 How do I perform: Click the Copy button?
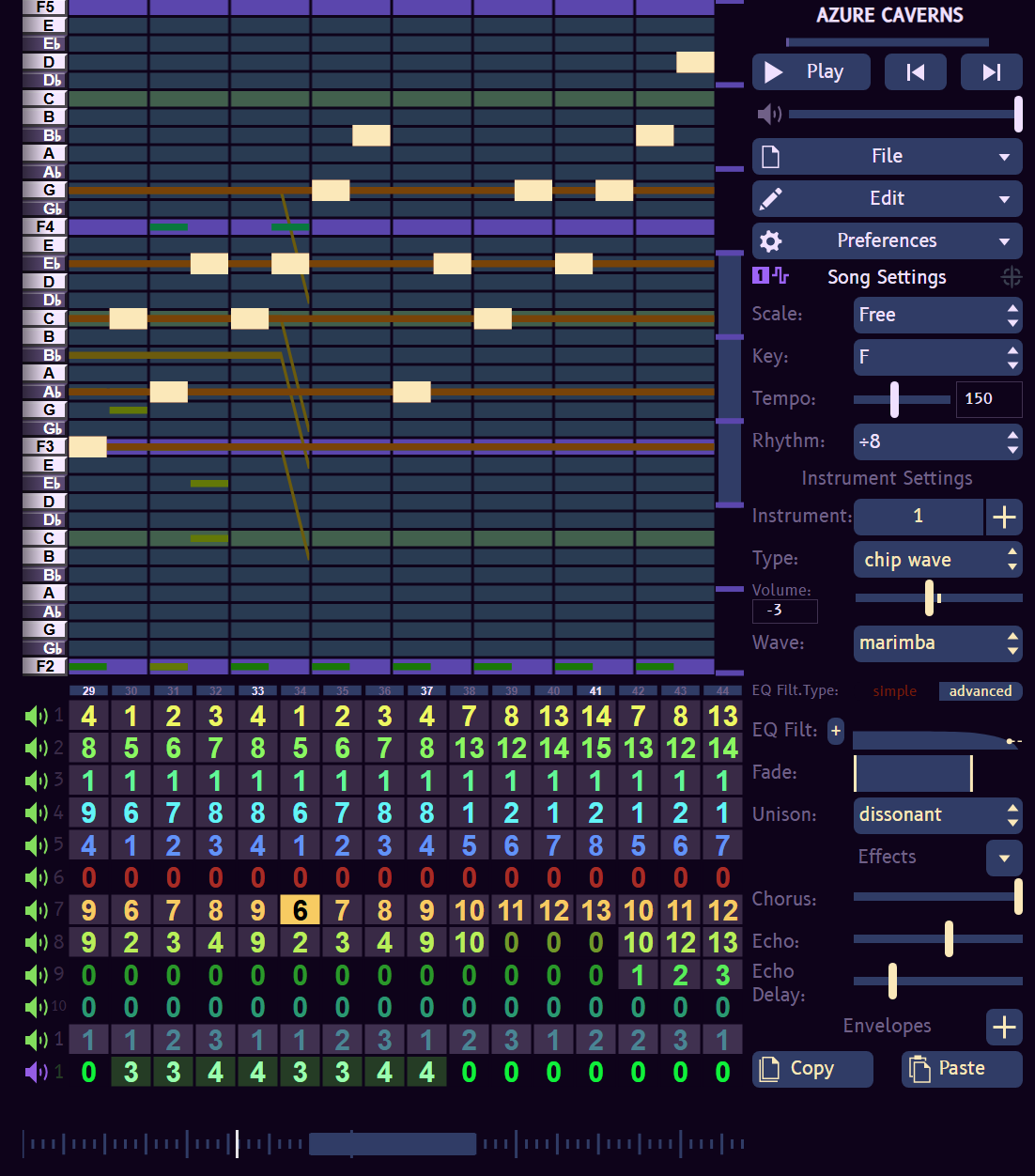point(812,1069)
